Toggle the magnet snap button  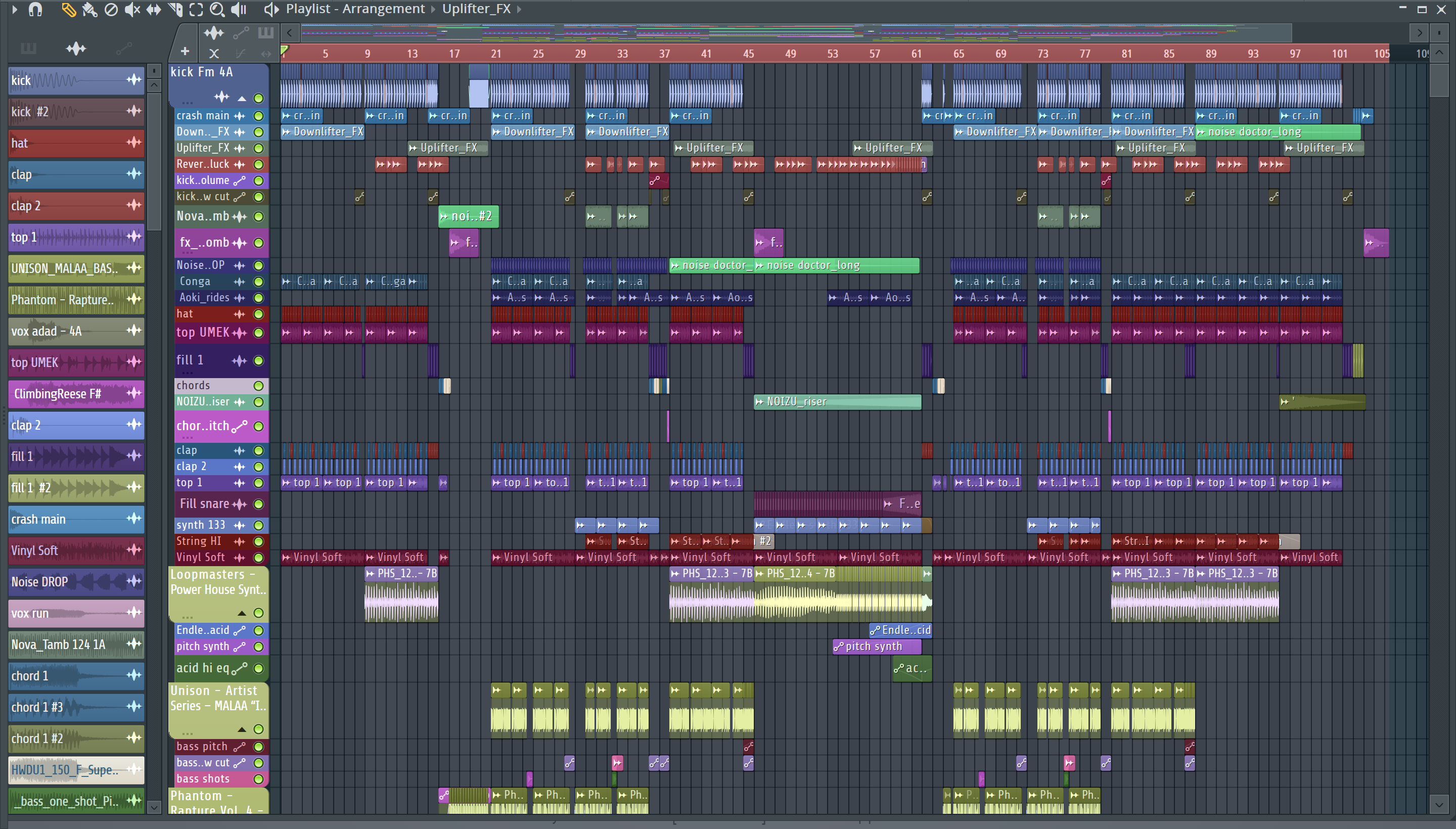(35, 9)
